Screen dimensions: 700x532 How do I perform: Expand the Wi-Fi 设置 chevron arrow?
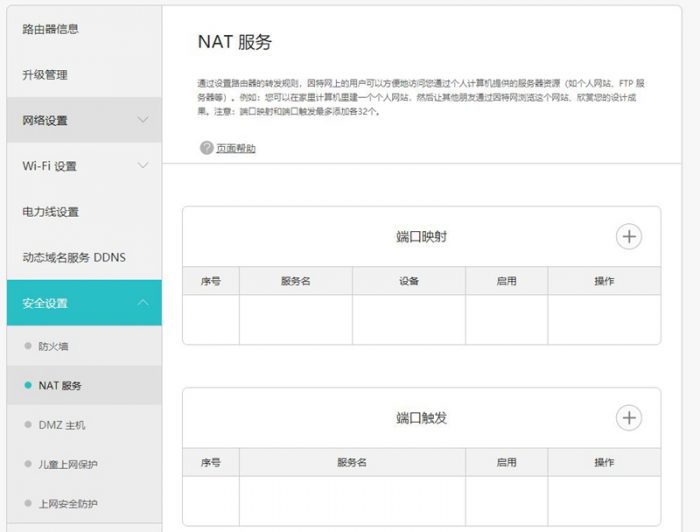(143, 166)
